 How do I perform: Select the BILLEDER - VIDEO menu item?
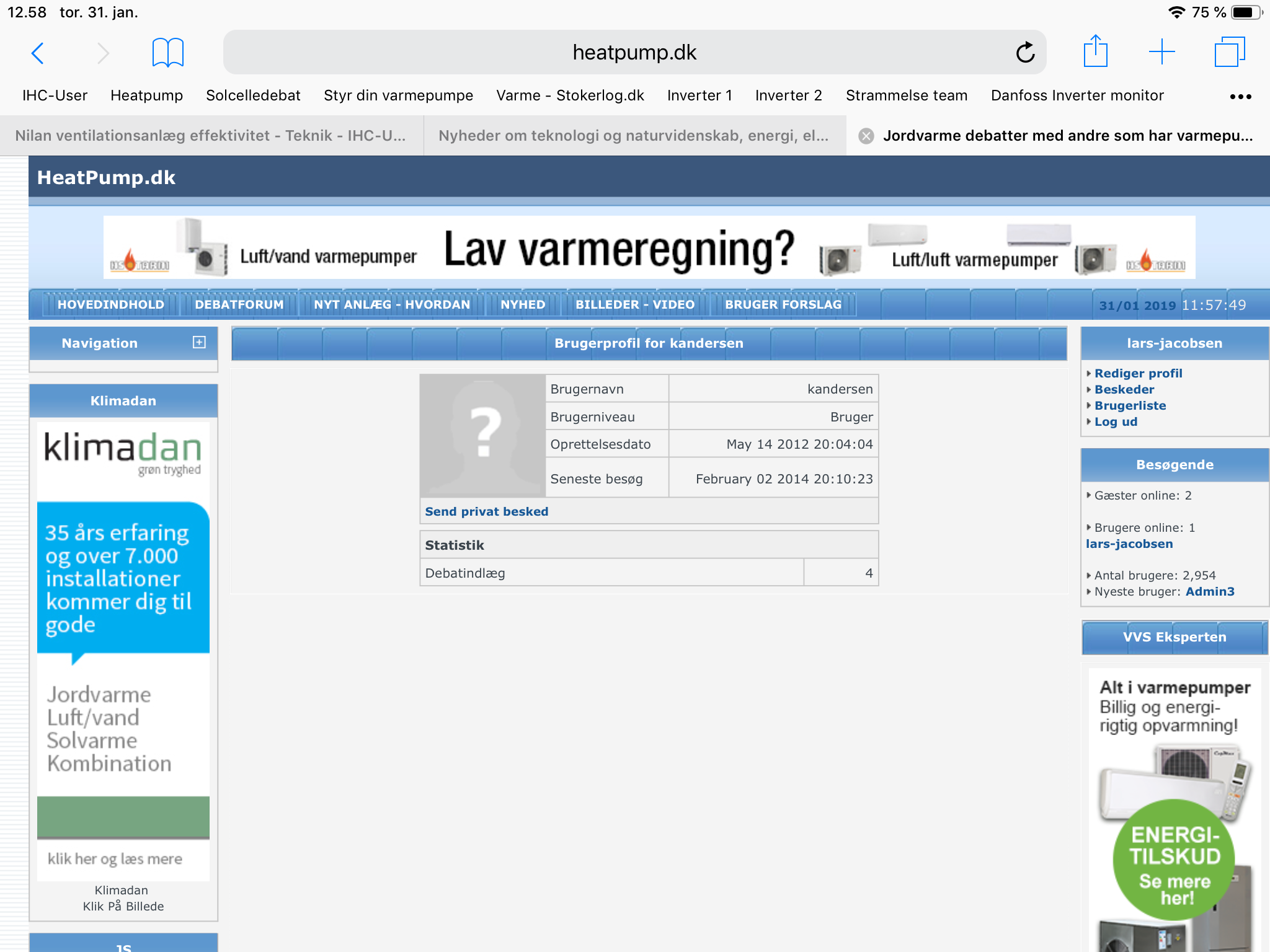coord(634,304)
